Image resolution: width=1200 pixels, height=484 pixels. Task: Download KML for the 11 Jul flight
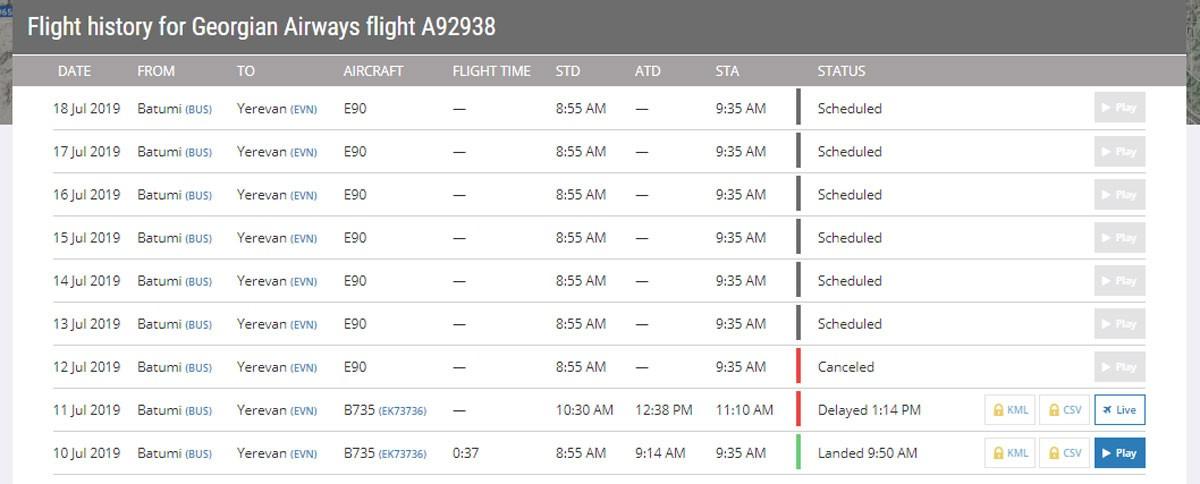(1010, 410)
